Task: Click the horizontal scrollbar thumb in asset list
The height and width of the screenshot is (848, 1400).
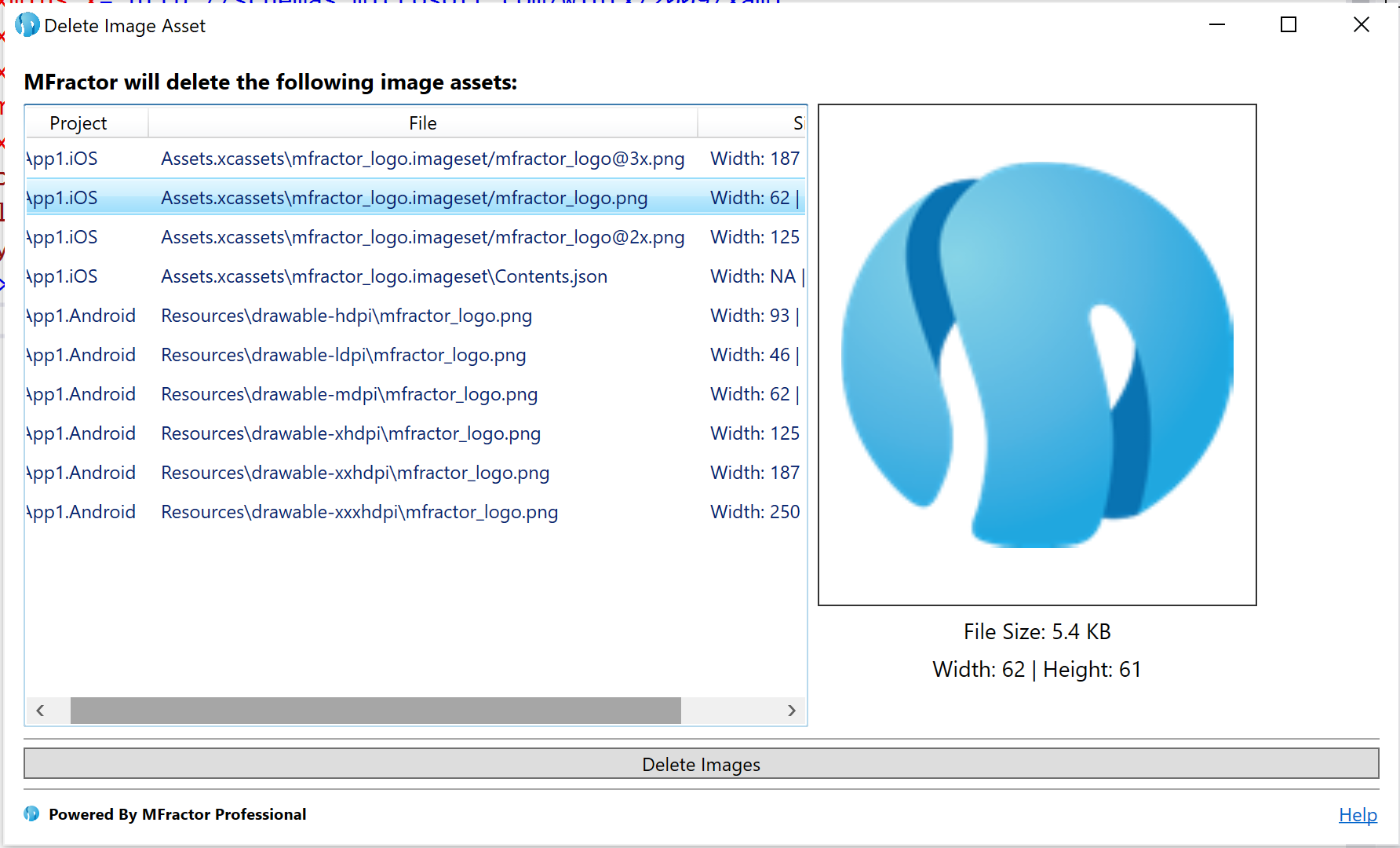Action: (376, 711)
